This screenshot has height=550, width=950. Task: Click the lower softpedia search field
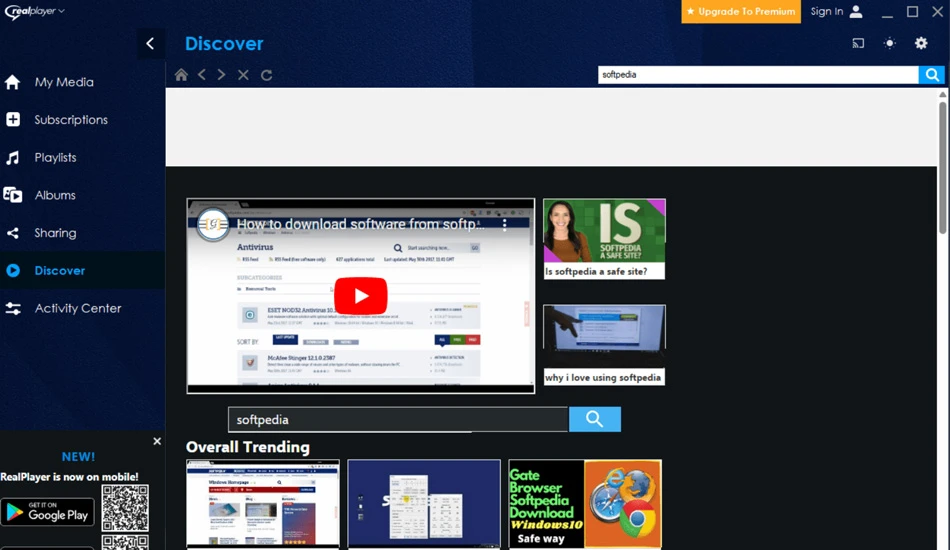tap(398, 420)
